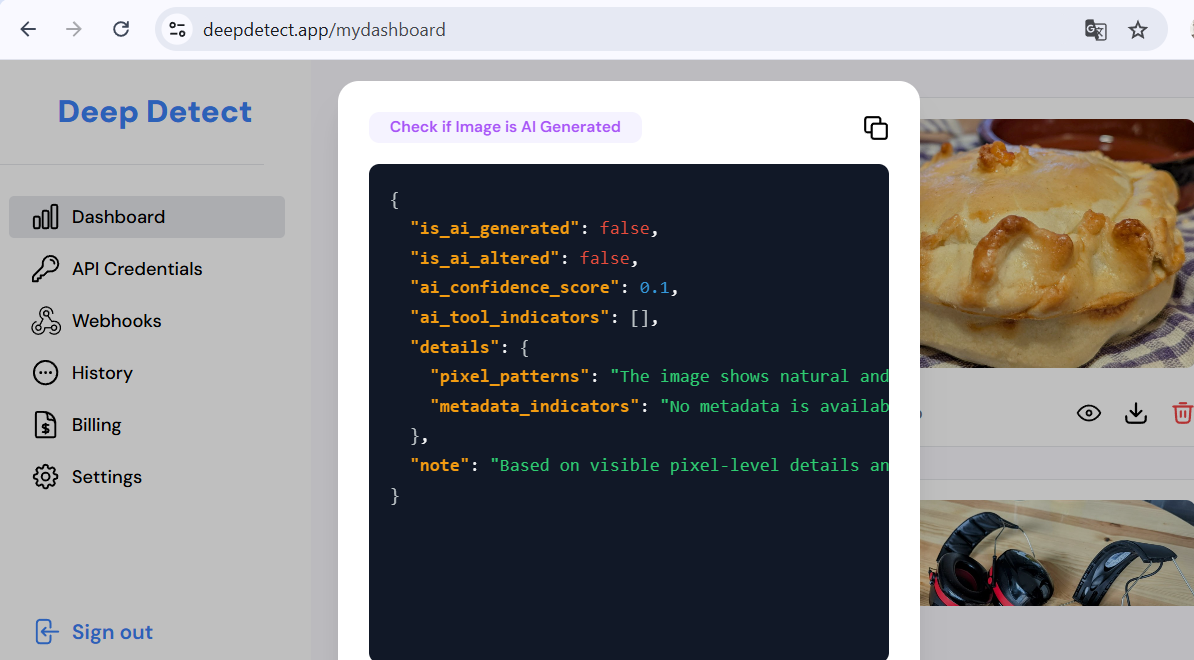The image size is (1194, 660).
Task: Open the Dashboard menu item
Action: (147, 217)
